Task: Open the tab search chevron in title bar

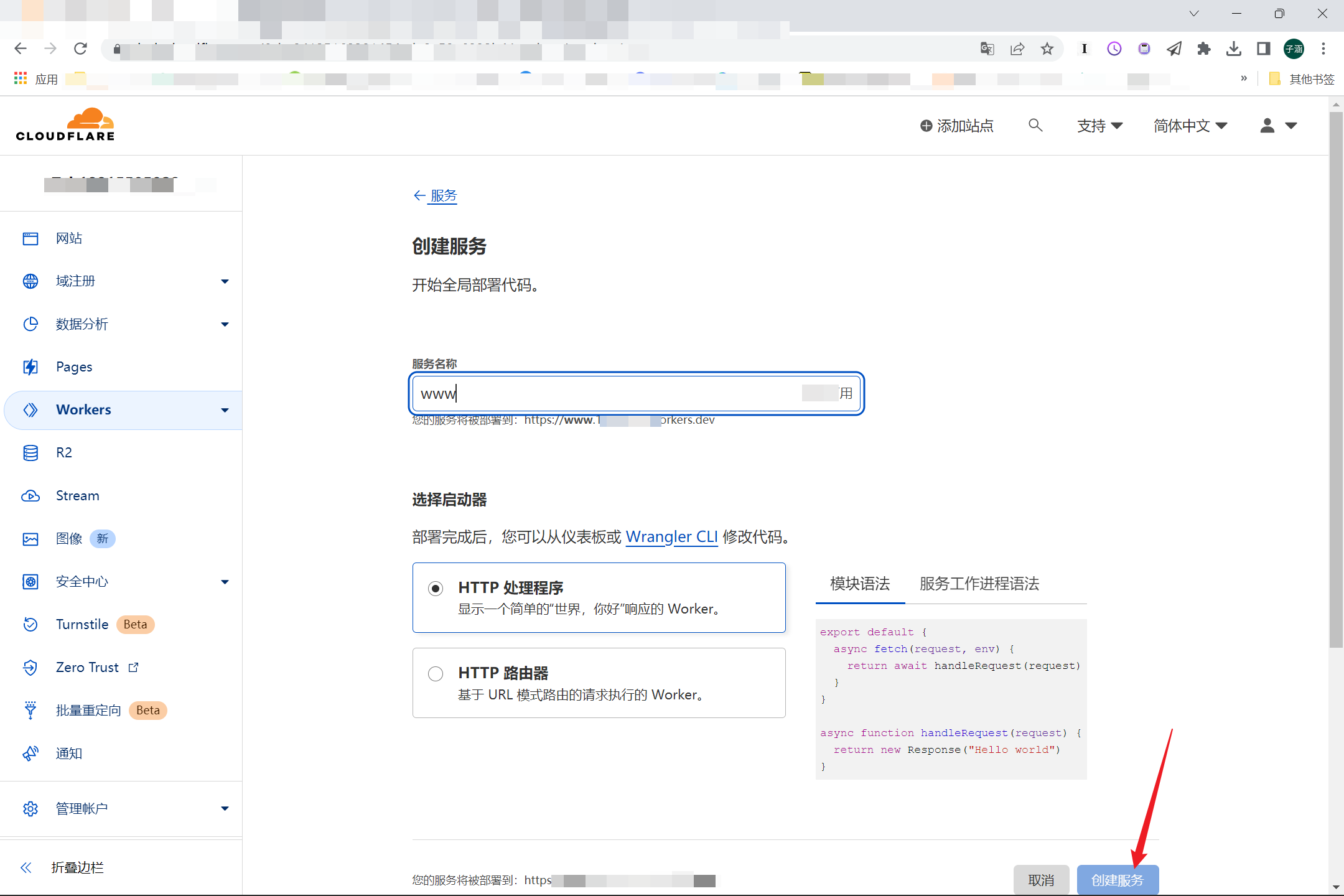Action: pyautogui.click(x=1194, y=14)
